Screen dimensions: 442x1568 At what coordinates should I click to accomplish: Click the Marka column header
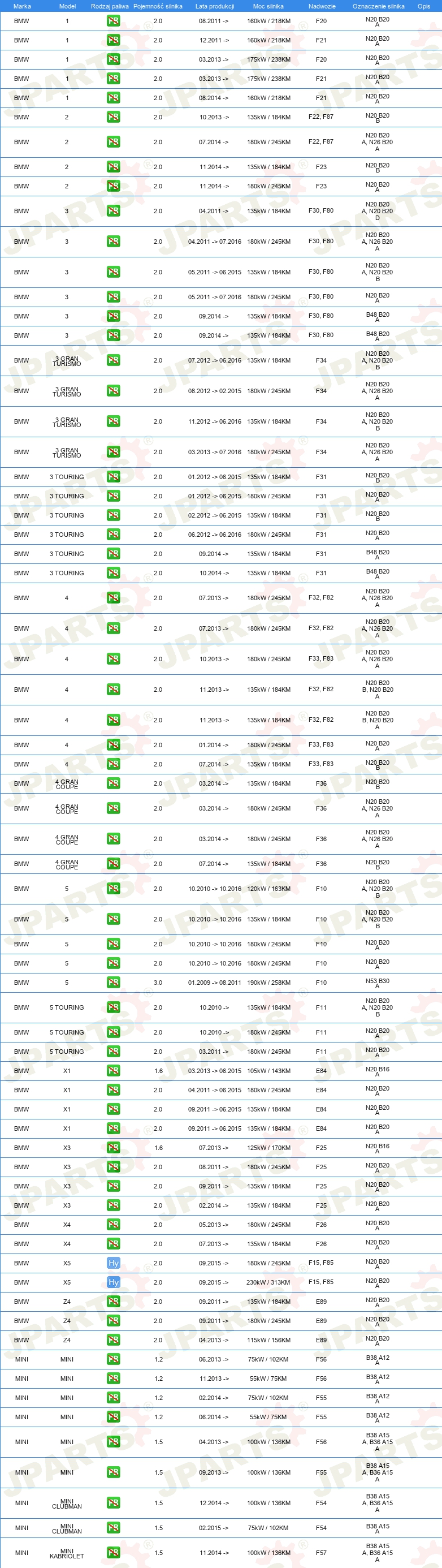point(22,6)
